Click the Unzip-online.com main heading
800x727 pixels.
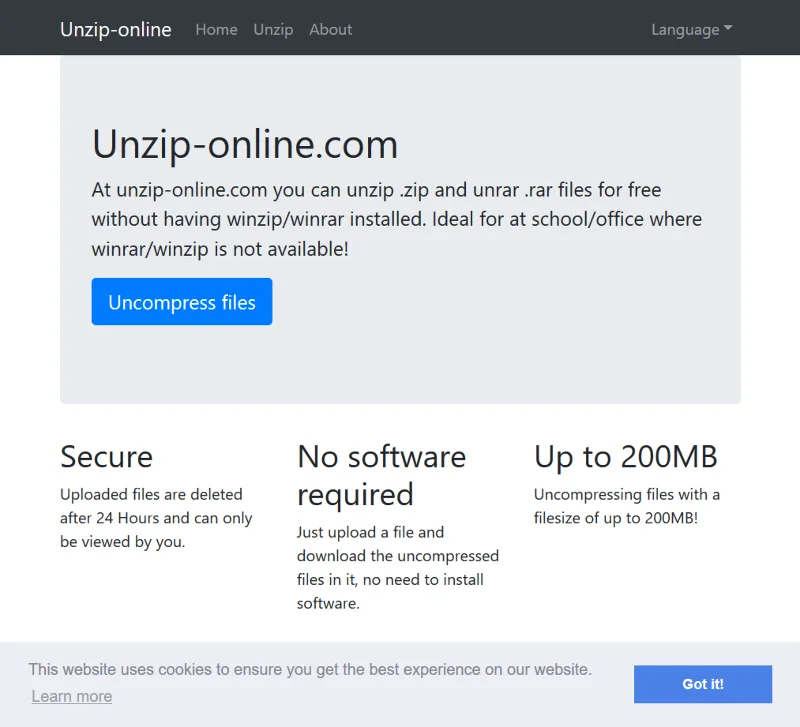[244, 145]
